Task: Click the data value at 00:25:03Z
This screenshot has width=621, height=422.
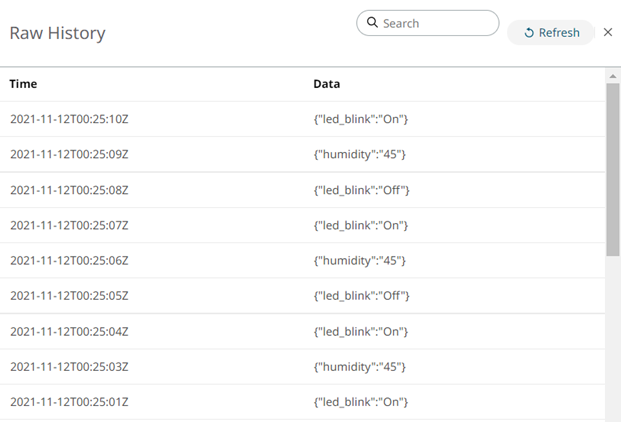Action: [x=359, y=367]
